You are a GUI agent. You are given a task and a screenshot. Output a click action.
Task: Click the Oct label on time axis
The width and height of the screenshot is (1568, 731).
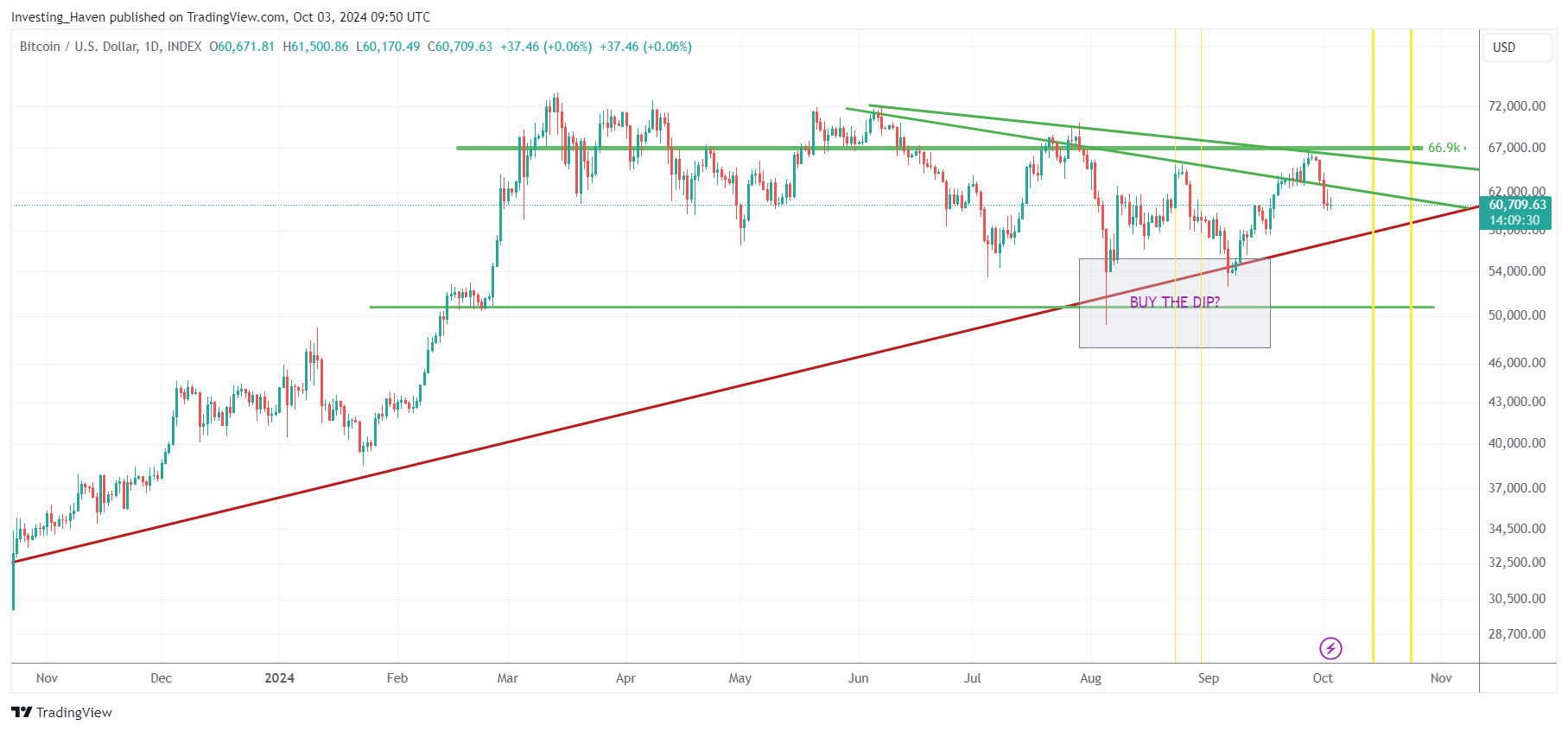click(1323, 678)
